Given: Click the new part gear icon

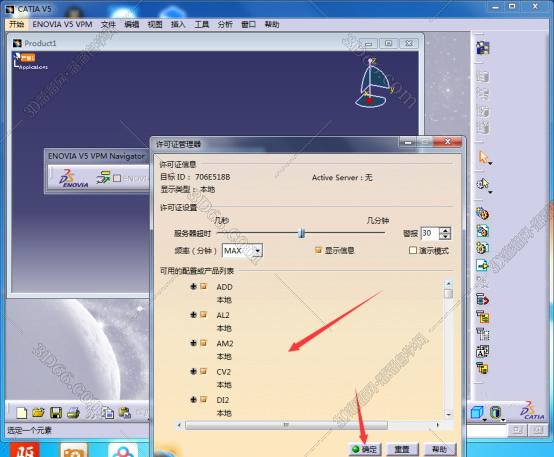Looking at the screenshot, I should (482, 247).
